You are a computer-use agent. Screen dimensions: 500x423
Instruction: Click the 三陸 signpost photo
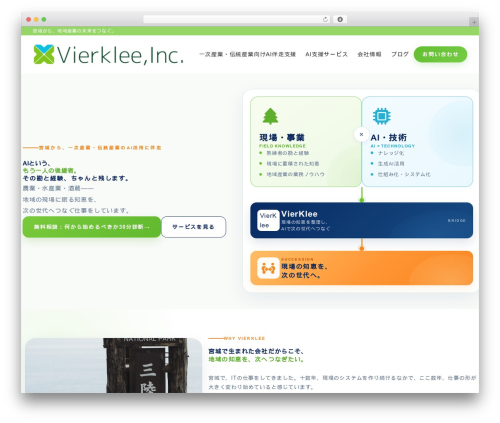point(113,365)
